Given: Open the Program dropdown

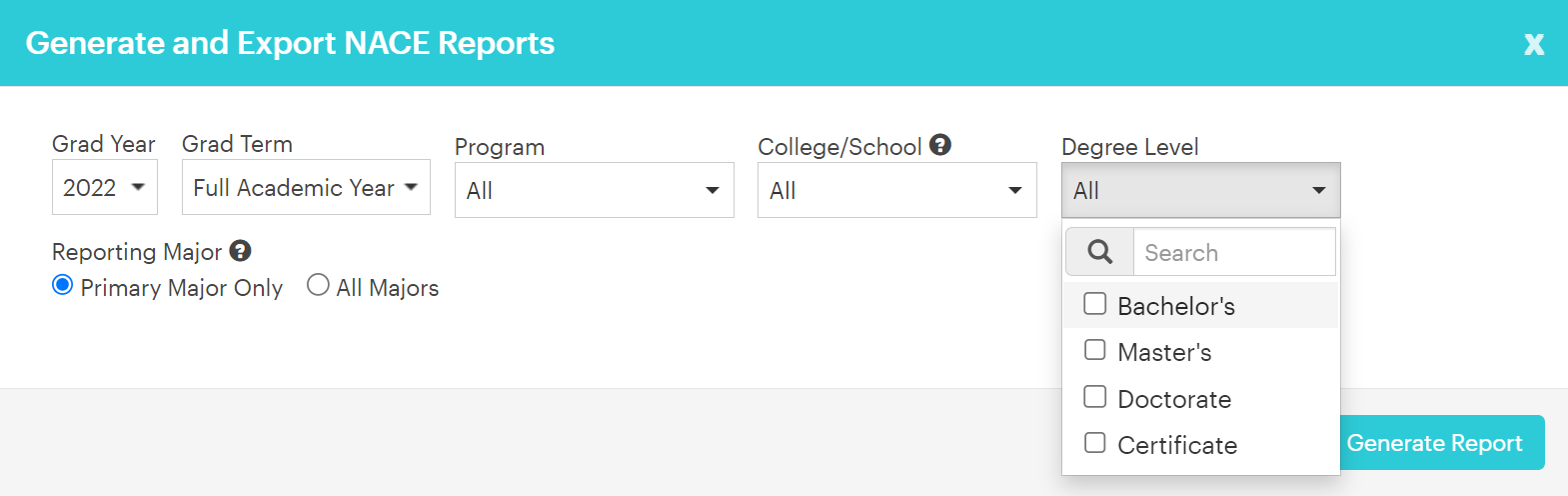Looking at the screenshot, I should tap(594, 190).
